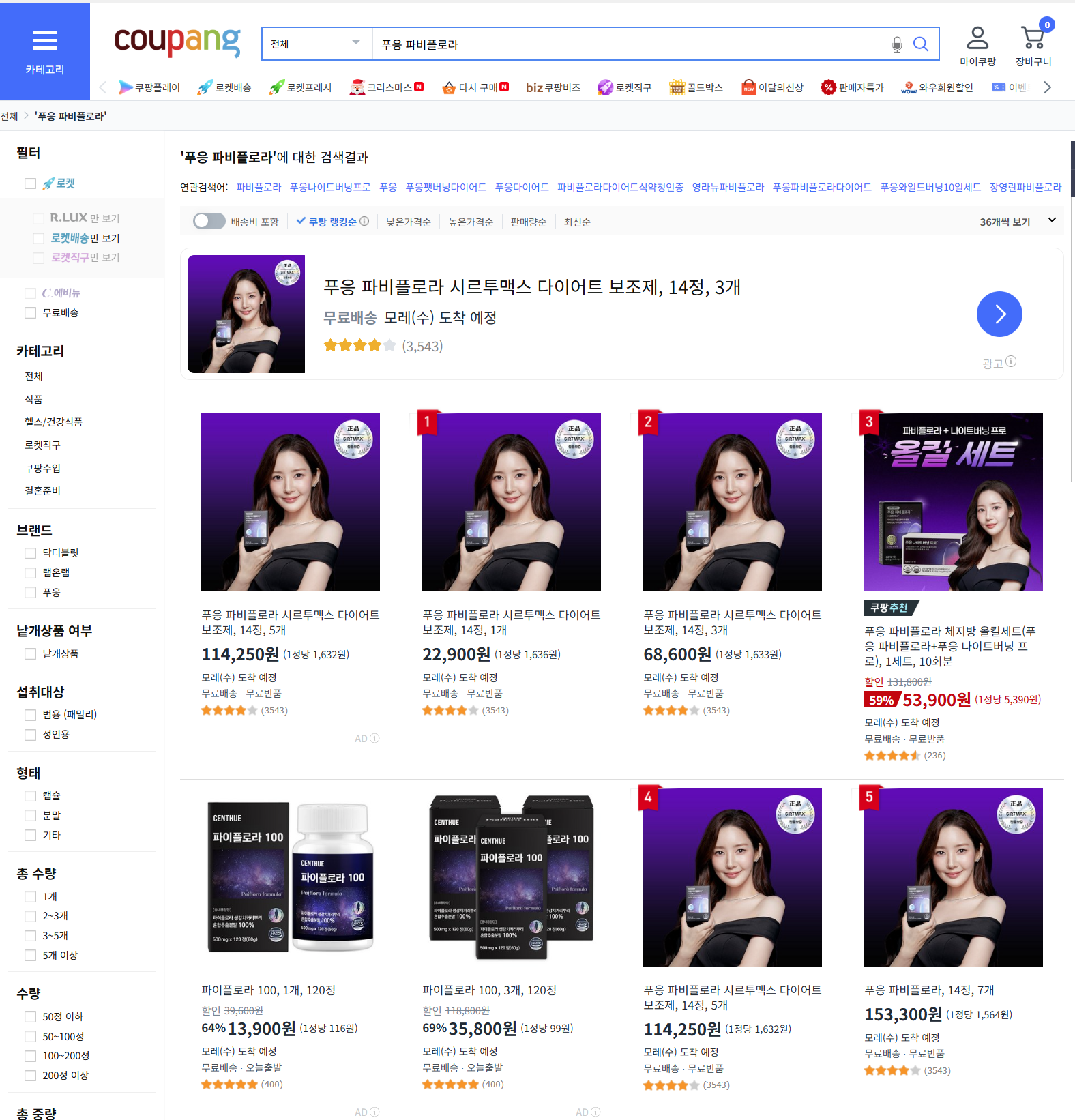The image size is (1075, 1120).
Task: Check 푸응 brand checkbox
Action: (30, 592)
